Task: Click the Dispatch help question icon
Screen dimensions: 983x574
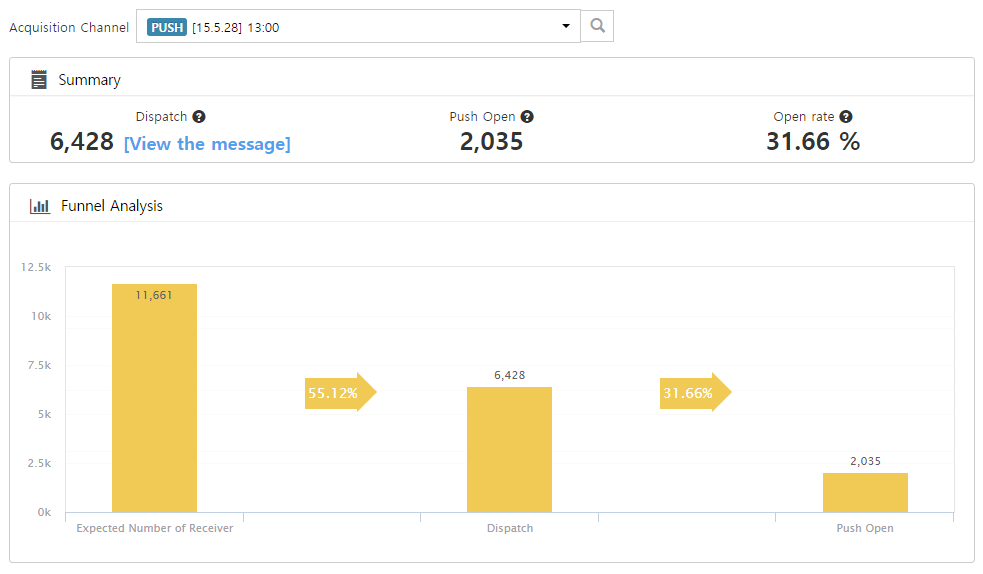Action: 199,117
